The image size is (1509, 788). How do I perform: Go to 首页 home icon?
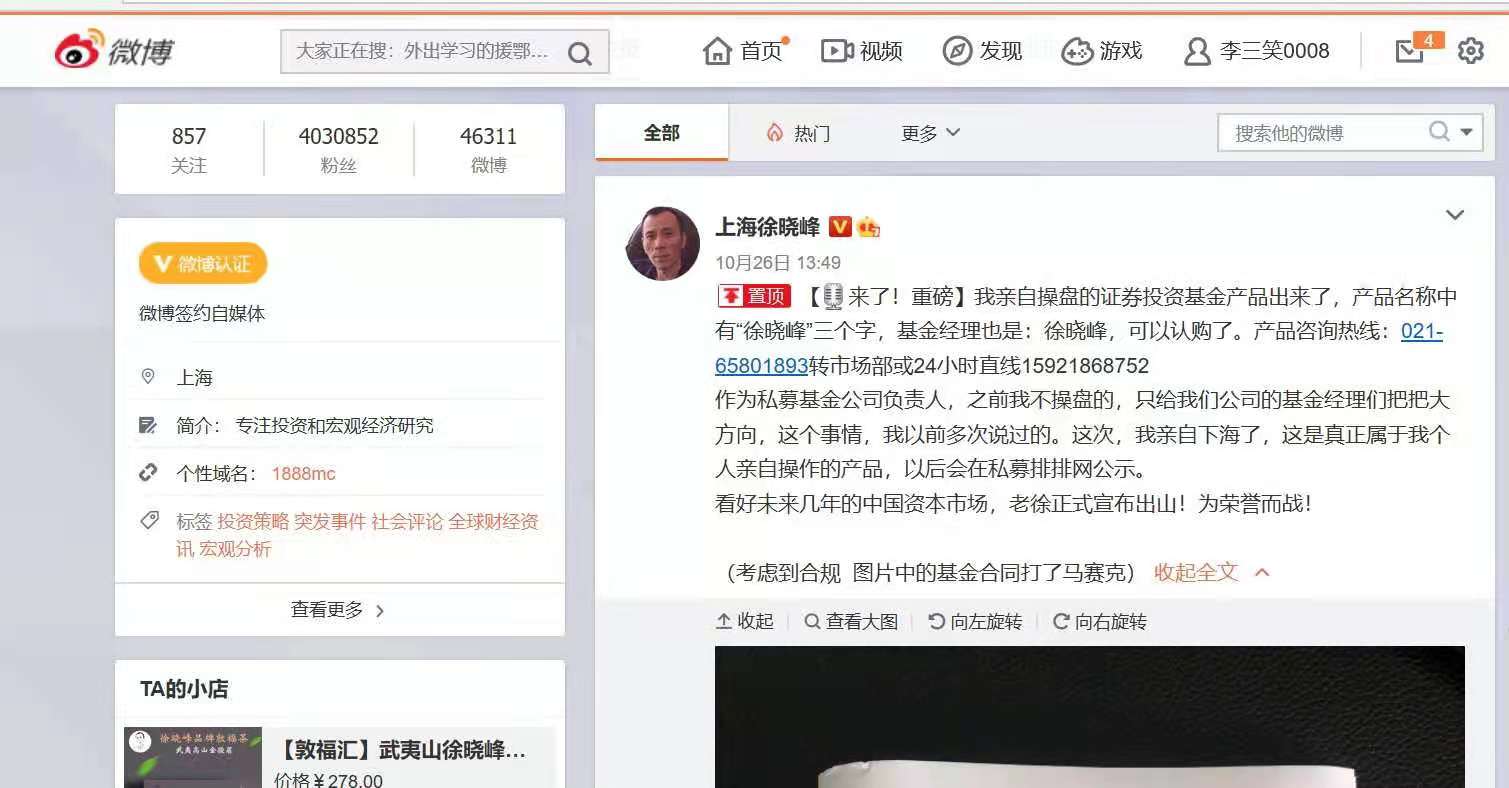[718, 51]
